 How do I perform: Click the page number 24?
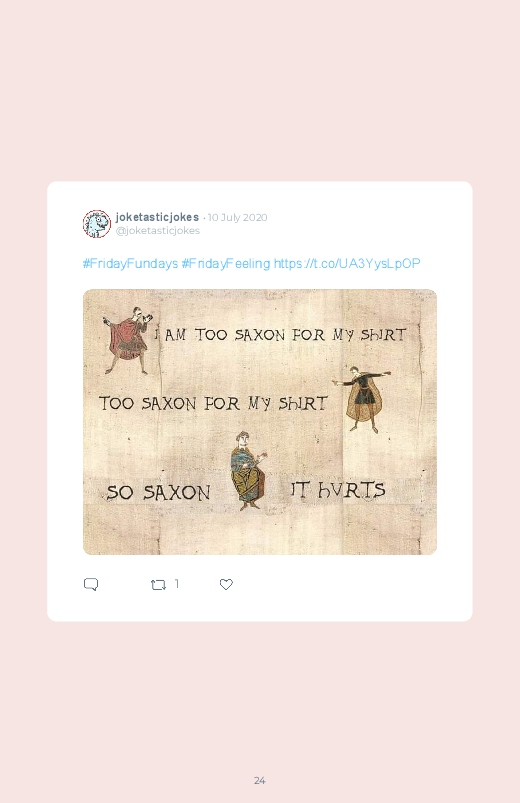coord(260,780)
